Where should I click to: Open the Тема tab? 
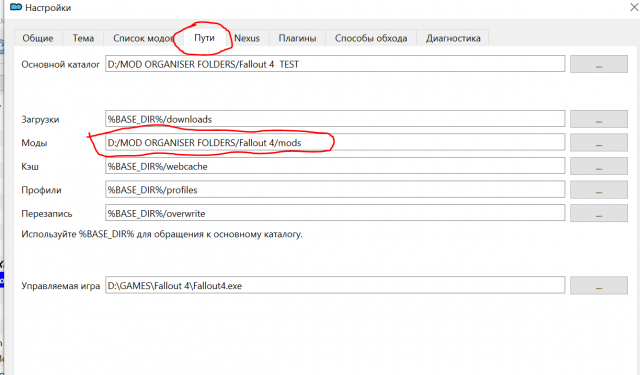tap(83, 38)
